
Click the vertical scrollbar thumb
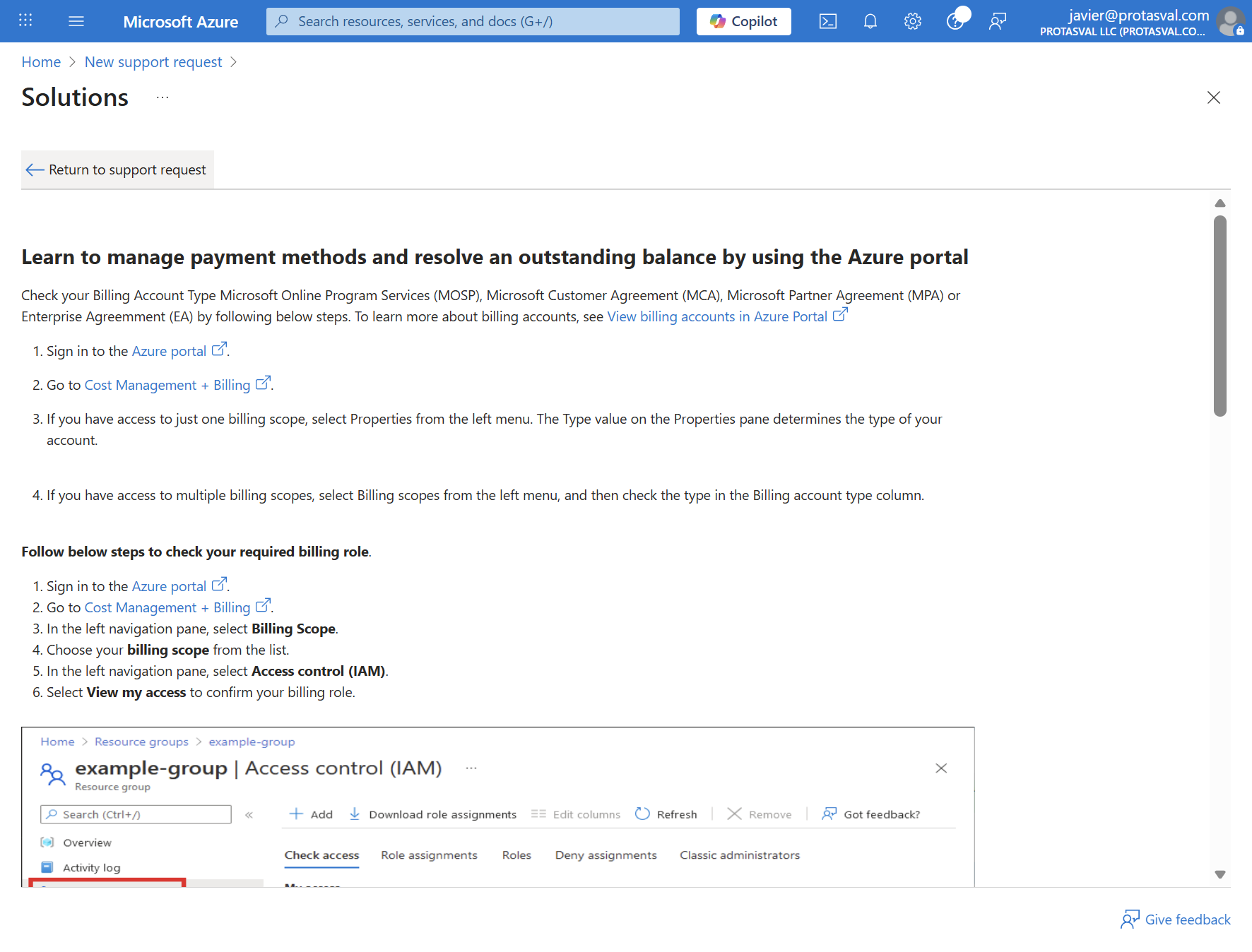(x=1219, y=316)
